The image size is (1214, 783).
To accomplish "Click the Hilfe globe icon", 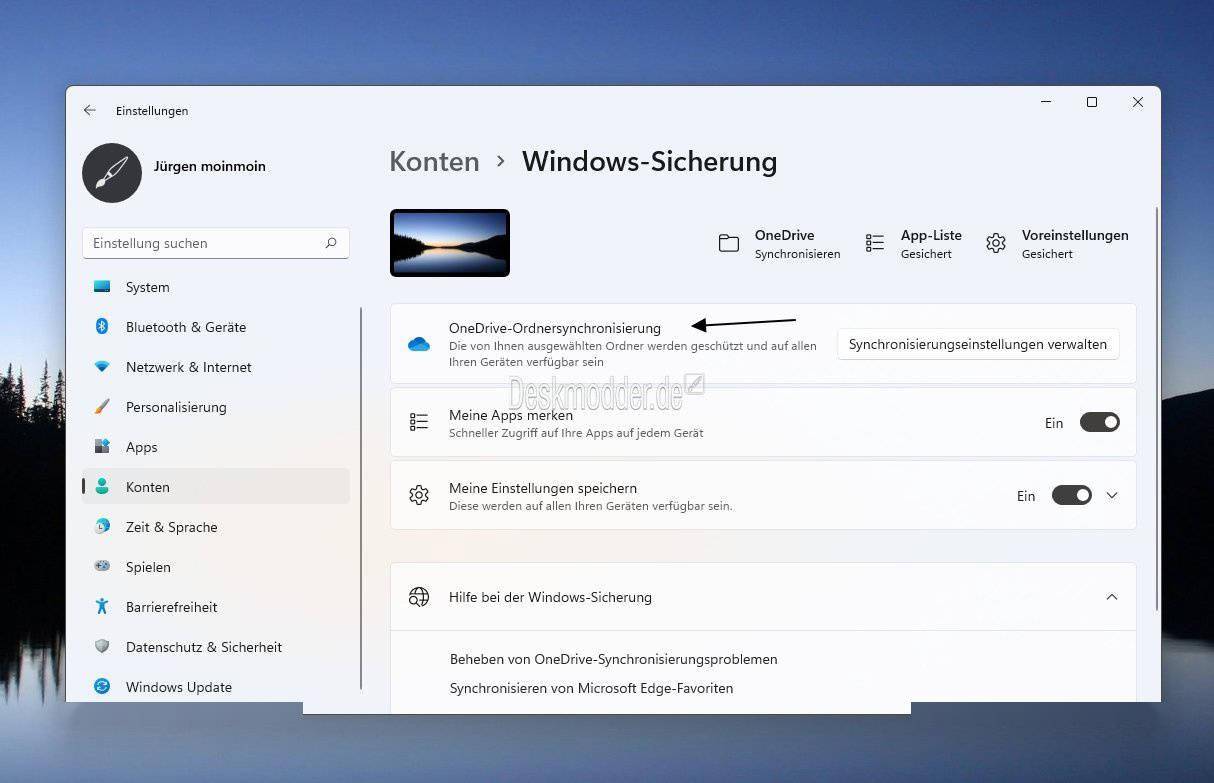I will click(x=418, y=597).
